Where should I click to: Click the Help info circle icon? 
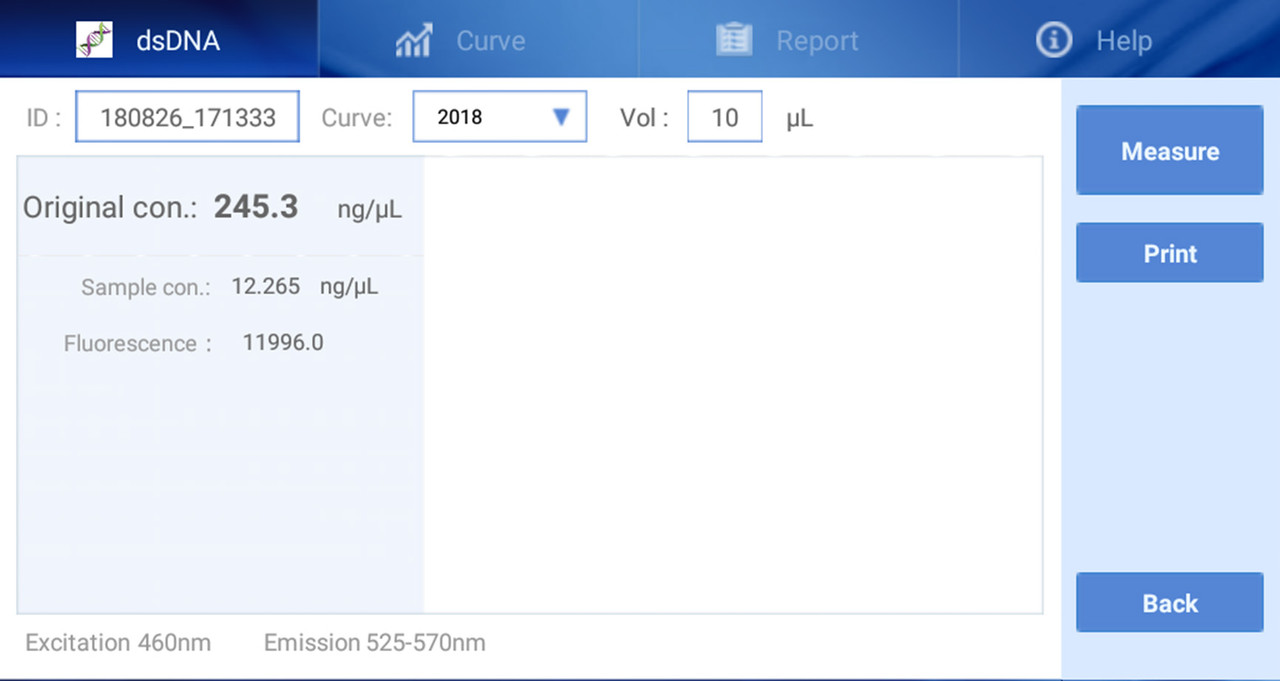point(1053,41)
